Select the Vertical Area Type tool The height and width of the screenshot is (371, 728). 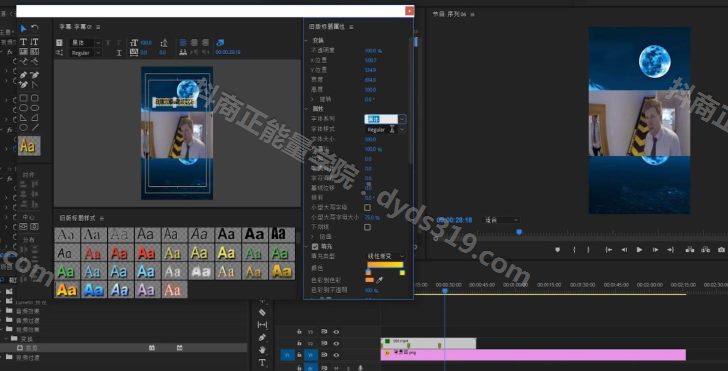pyautogui.click(x=35, y=51)
